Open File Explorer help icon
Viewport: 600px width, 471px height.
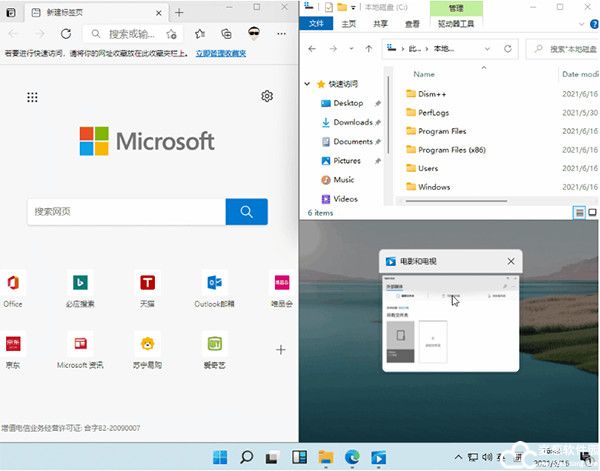click(595, 24)
